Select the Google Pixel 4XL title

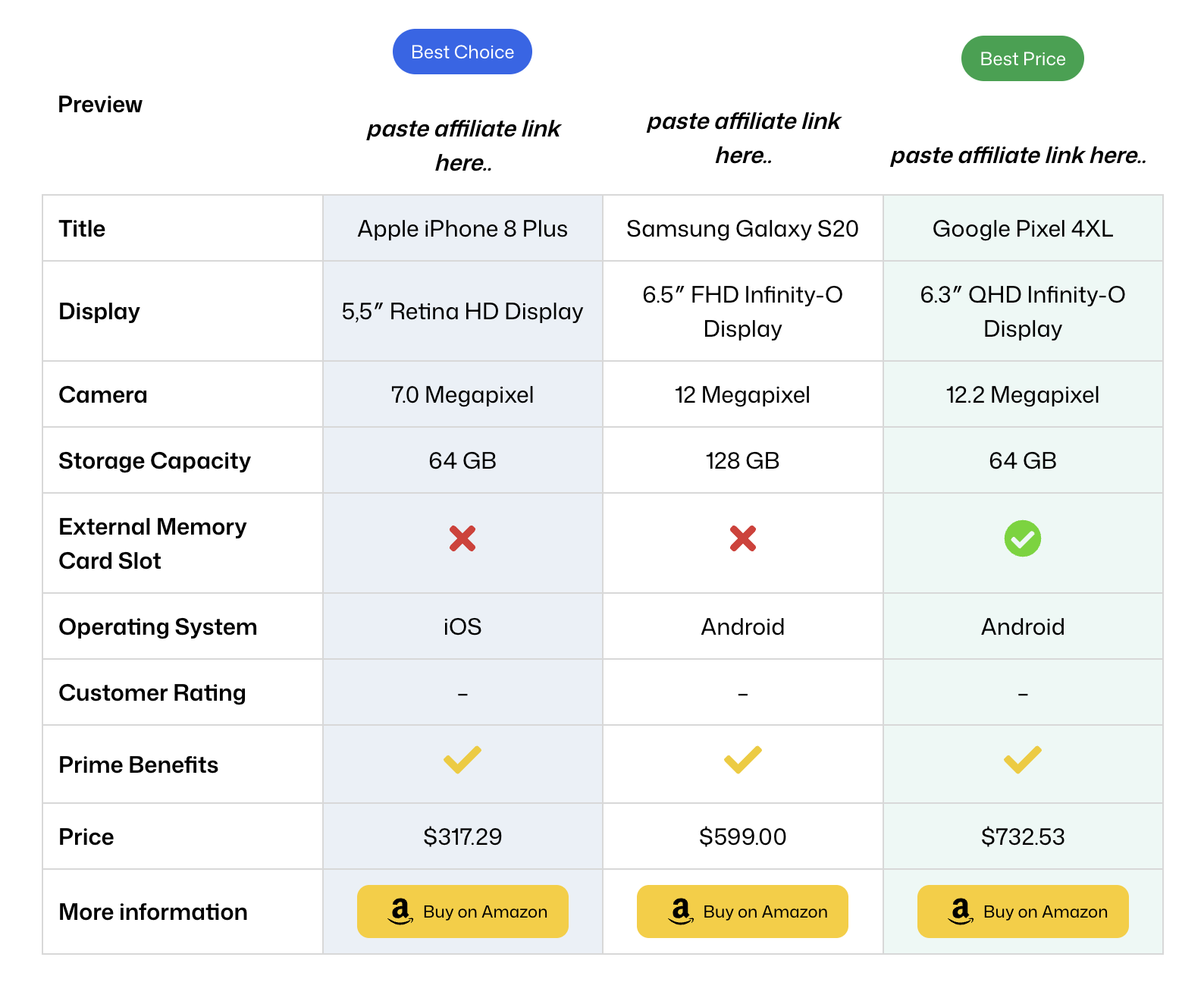(1023, 229)
